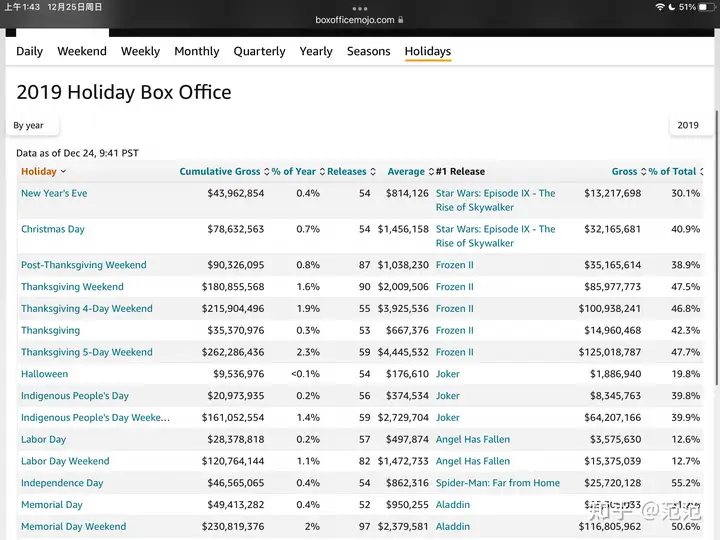The image size is (720, 540).
Task: Open Labor Day Weekend link
Action: [x=65, y=461]
